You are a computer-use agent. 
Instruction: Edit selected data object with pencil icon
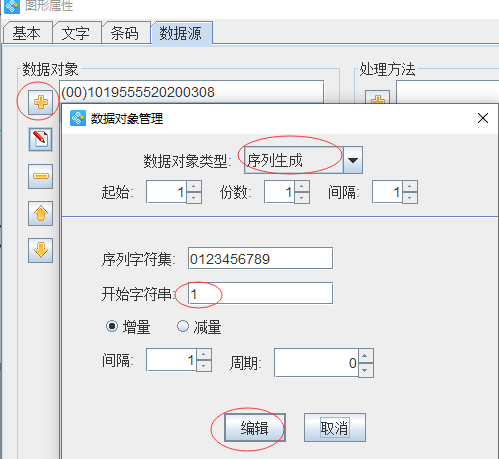[x=40, y=139]
